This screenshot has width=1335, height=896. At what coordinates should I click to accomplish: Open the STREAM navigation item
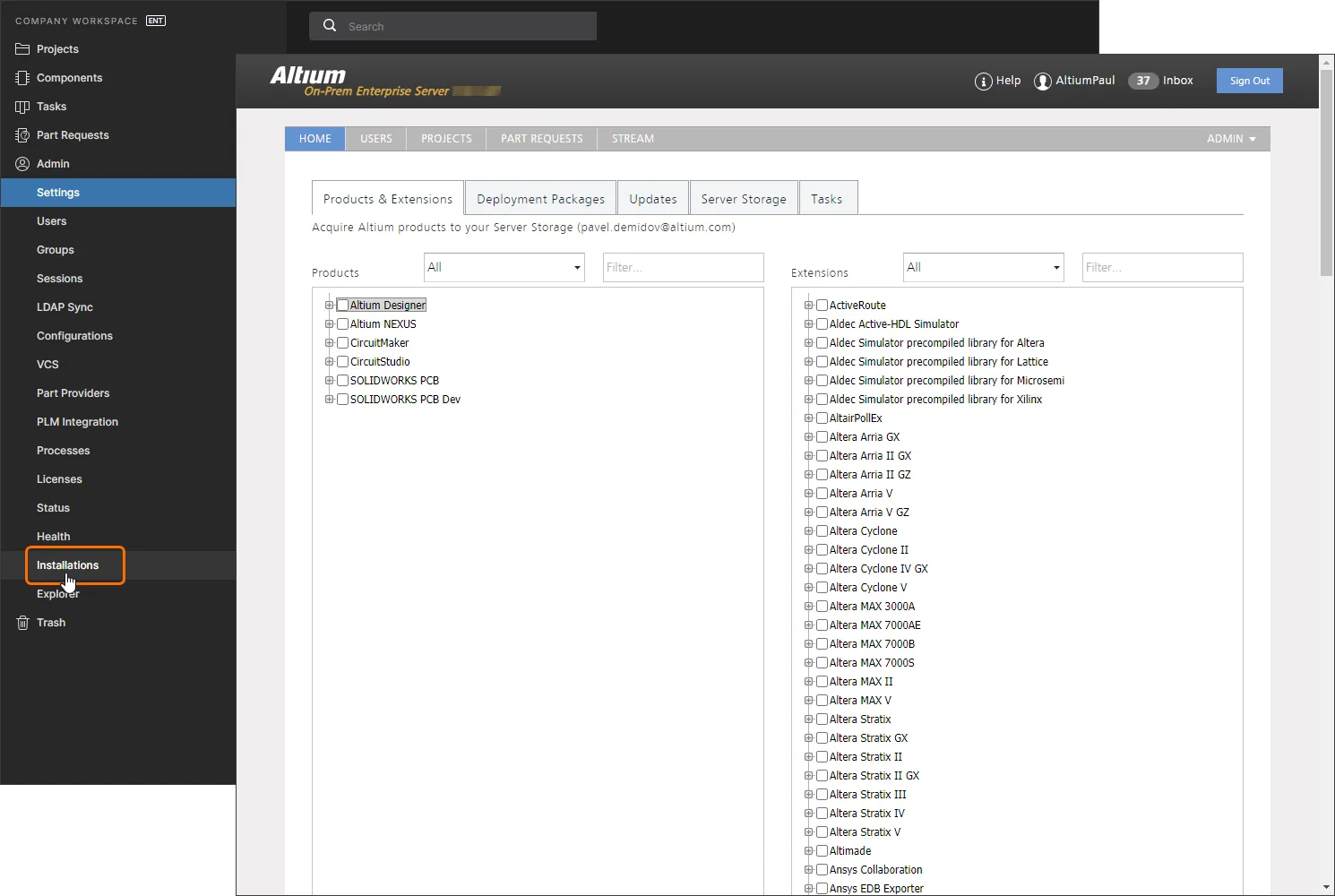pos(633,139)
